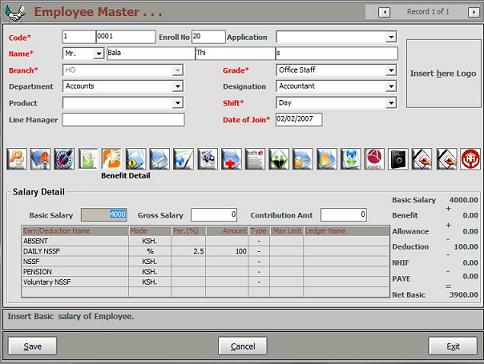Select the ABSENT row in the table
The image size is (484, 364).
coord(205,241)
